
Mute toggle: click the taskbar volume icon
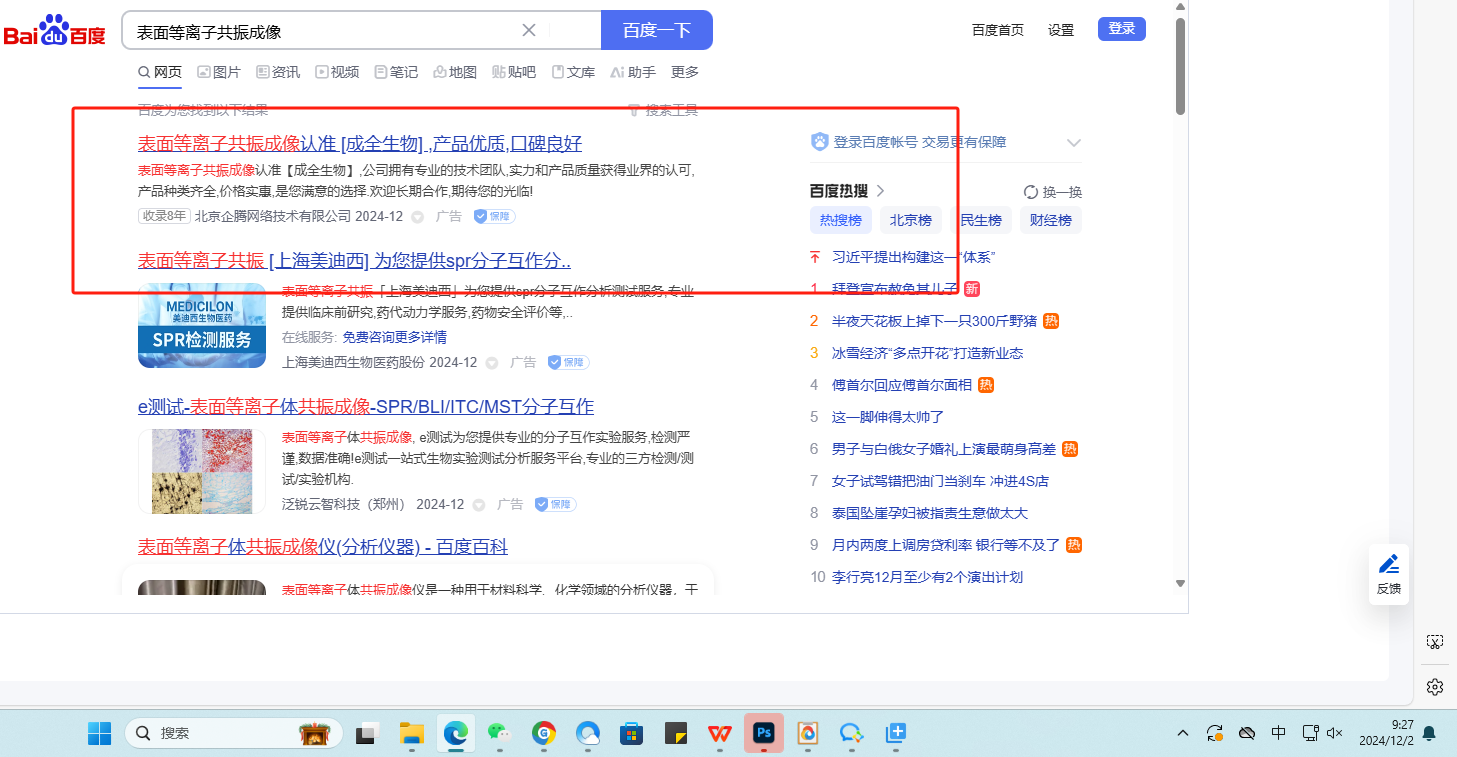click(1334, 733)
